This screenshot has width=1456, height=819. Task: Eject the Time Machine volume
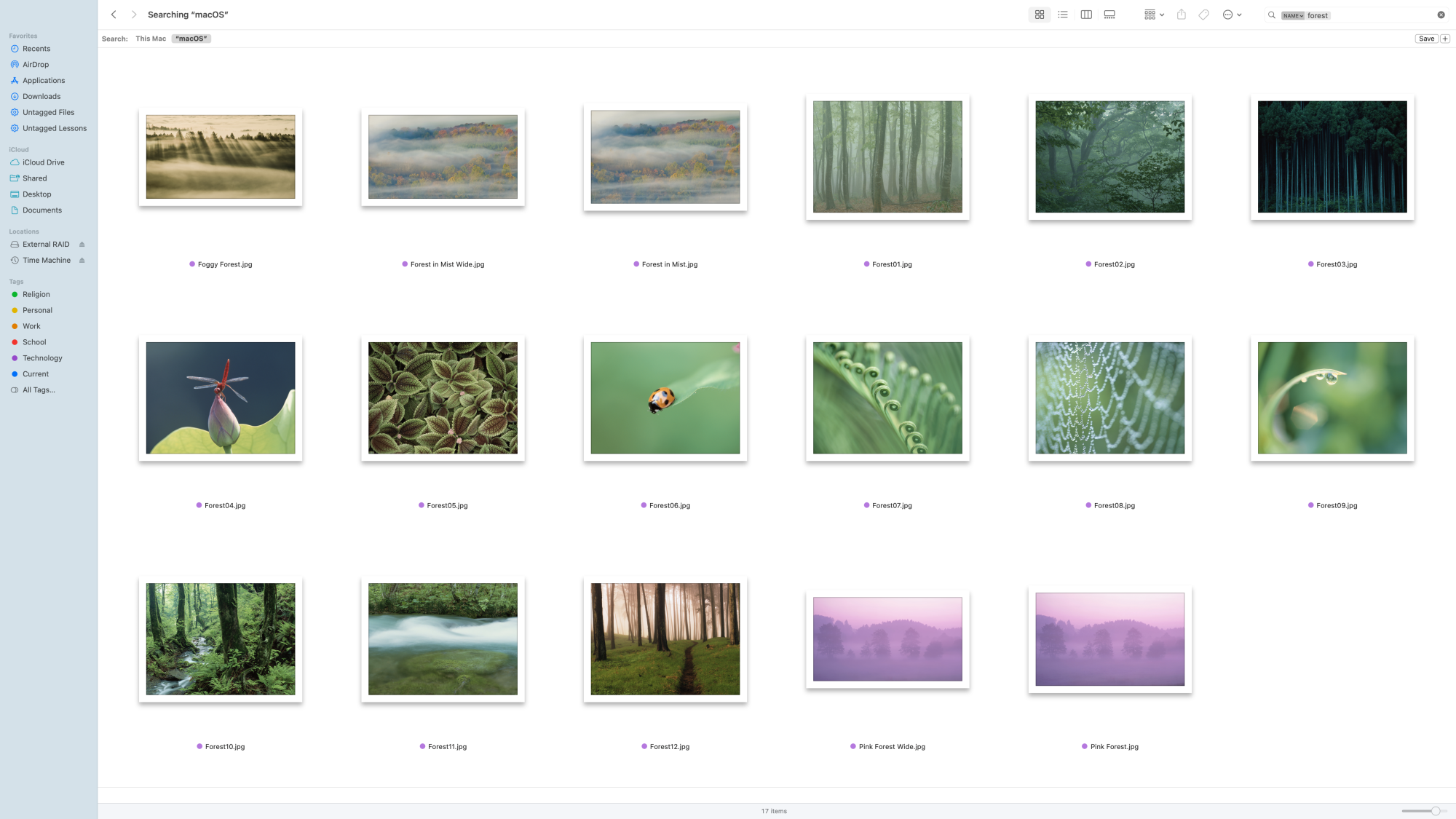82,261
